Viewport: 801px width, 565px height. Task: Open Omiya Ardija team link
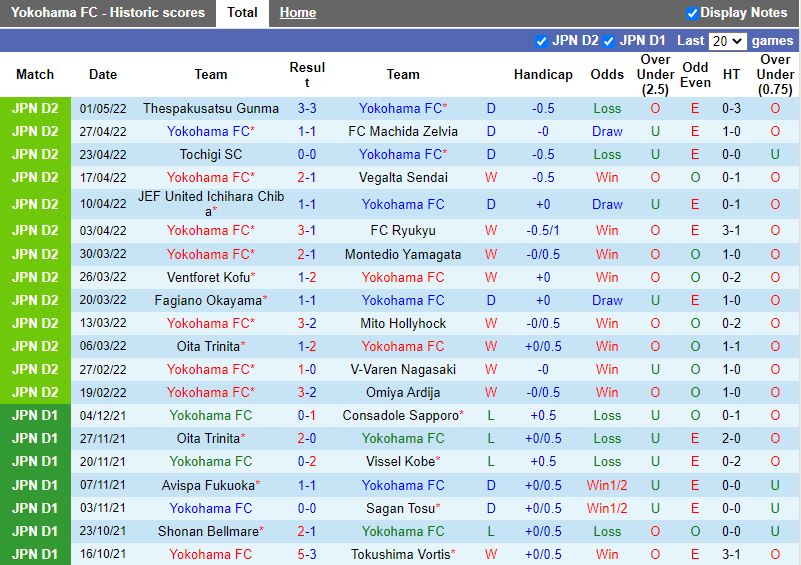(403, 392)
